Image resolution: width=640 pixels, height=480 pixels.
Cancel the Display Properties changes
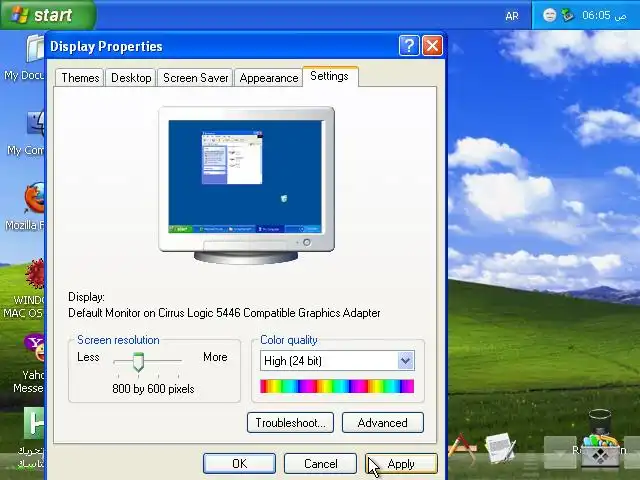coord(320,464)
